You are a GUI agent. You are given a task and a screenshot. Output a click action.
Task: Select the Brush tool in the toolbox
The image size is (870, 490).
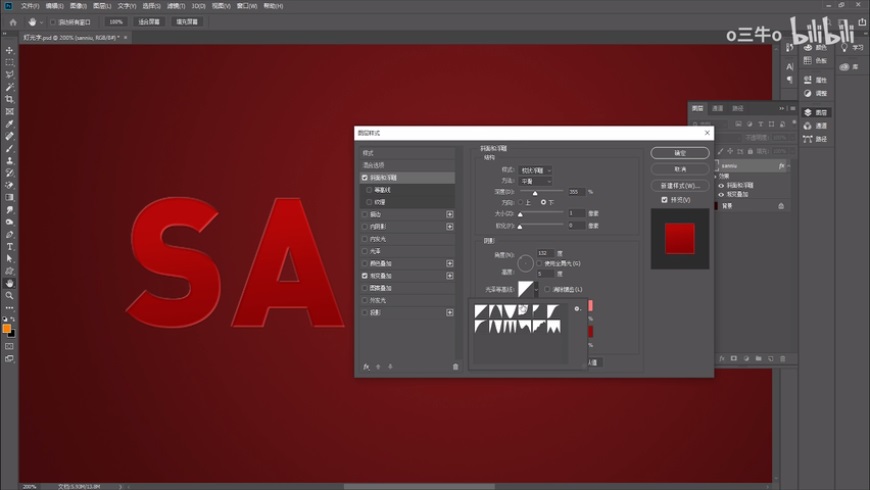10,148
